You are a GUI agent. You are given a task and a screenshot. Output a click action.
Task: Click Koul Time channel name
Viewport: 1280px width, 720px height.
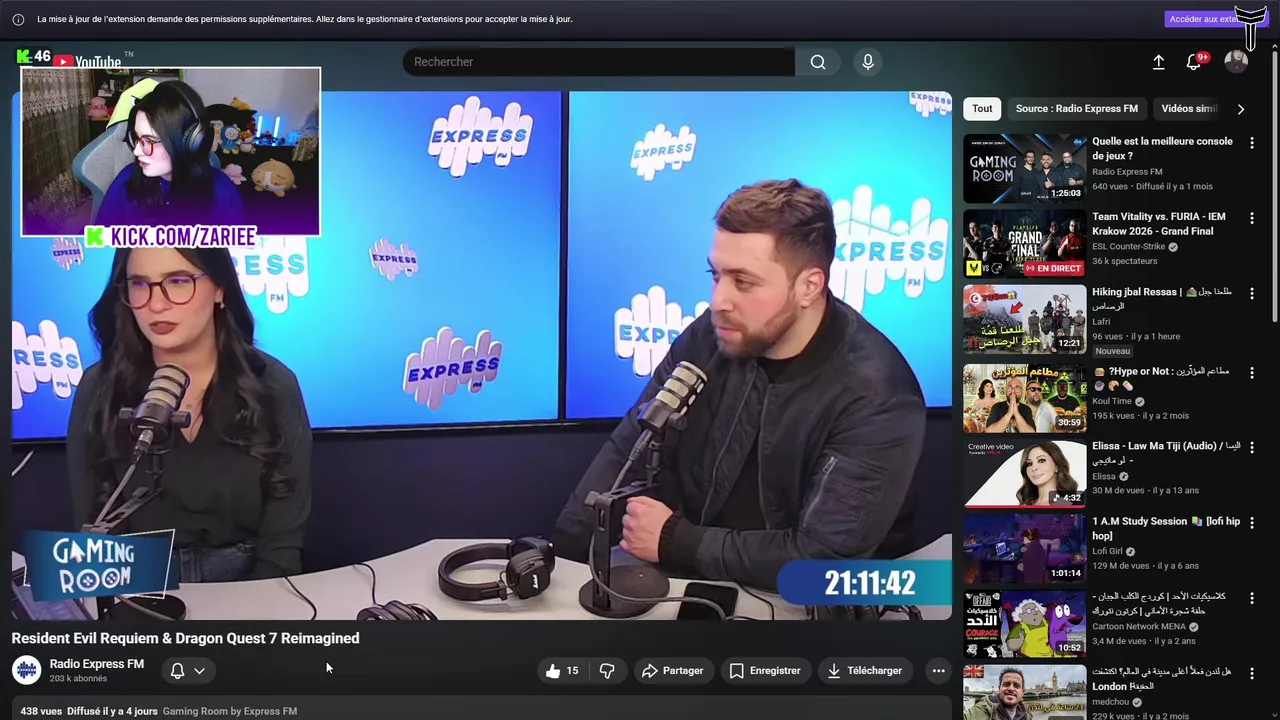1112,401
